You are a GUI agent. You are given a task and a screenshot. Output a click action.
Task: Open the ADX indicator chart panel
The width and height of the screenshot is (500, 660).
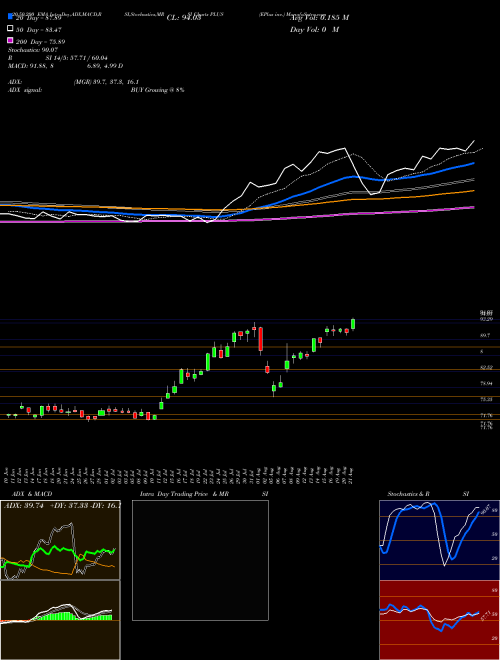pyautogui.click(x=60, y=540)
